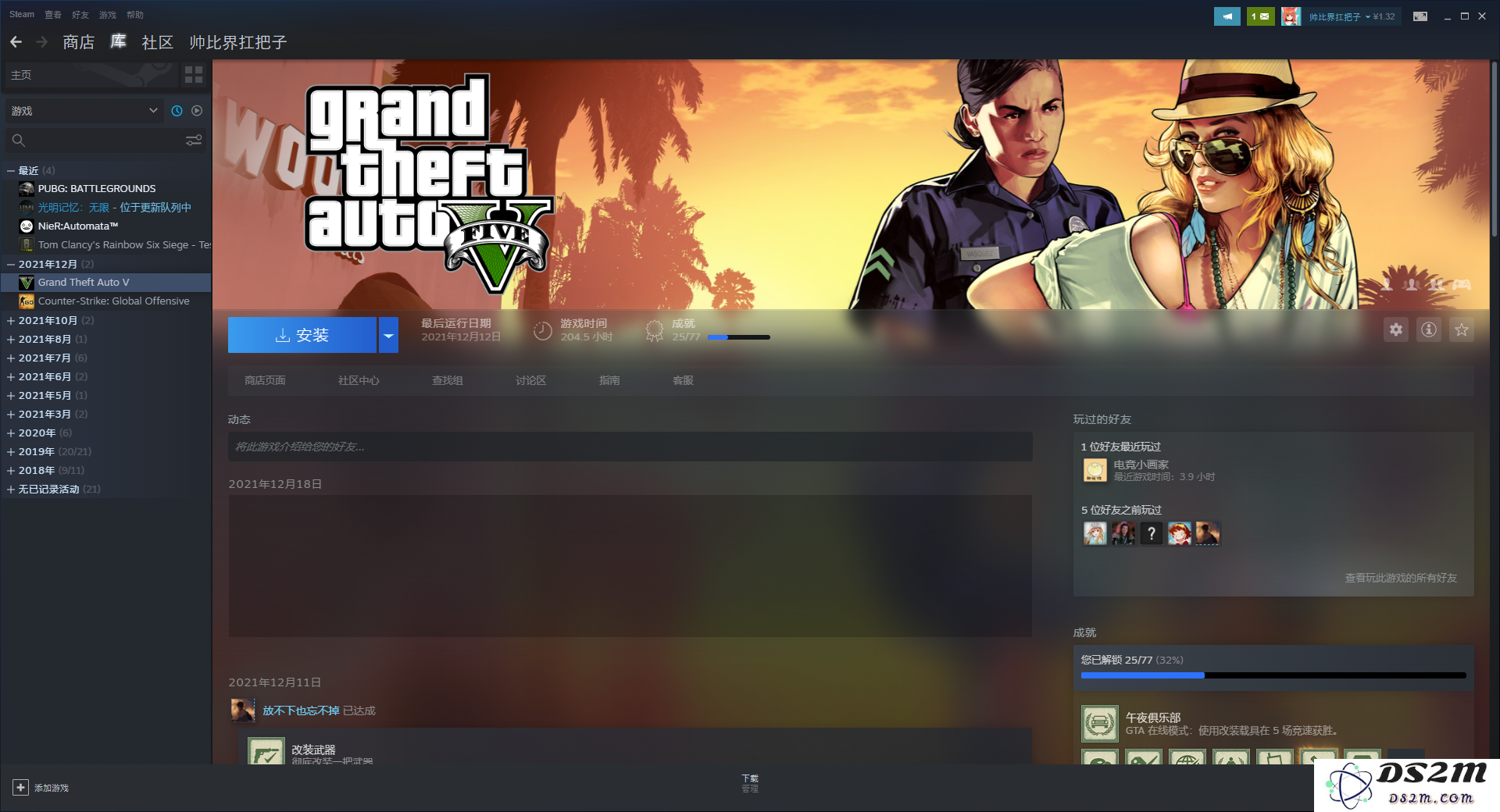Image resolution: width=1500 pixels, height=812 pixels.
Task: Open the 指南 link
Action: 609,380
